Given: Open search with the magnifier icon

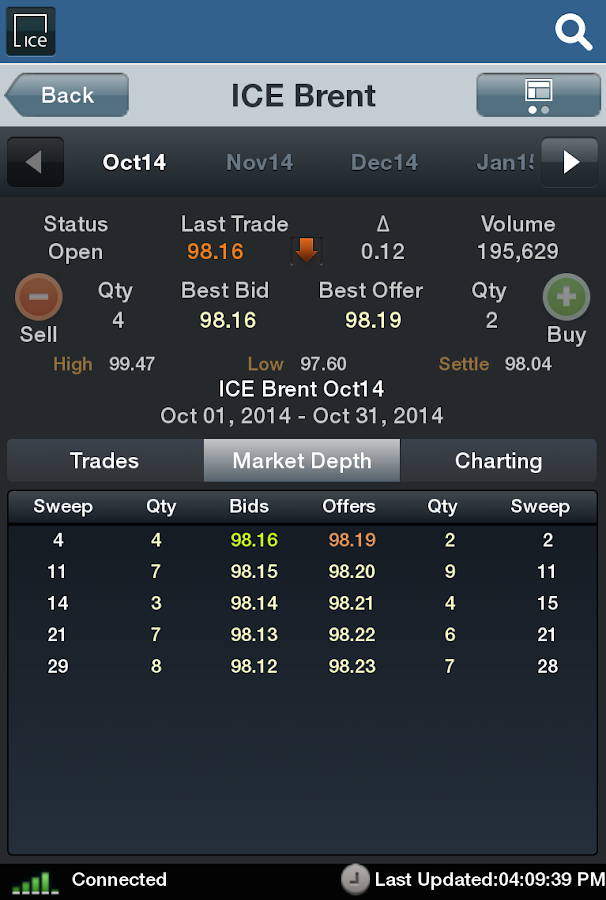Looking at the screenshot, I should click(573, 32).
